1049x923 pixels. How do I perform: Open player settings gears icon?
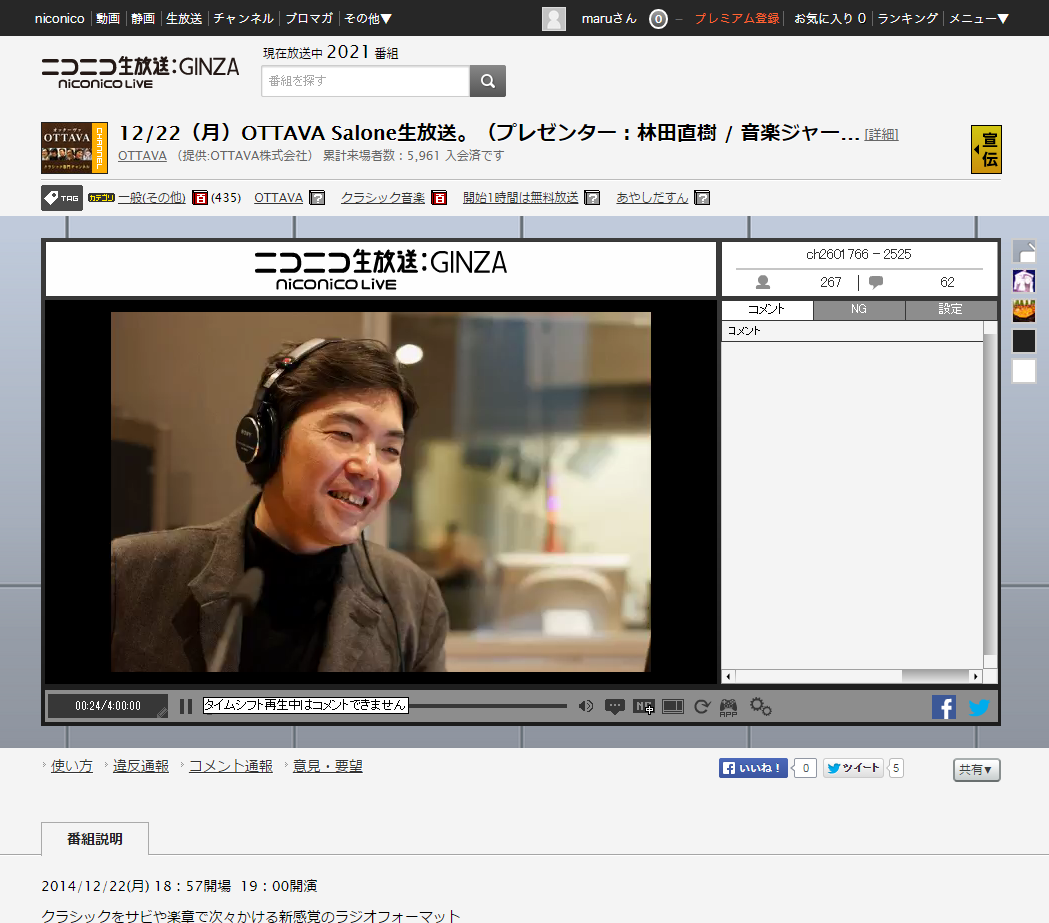coord(761,707)
